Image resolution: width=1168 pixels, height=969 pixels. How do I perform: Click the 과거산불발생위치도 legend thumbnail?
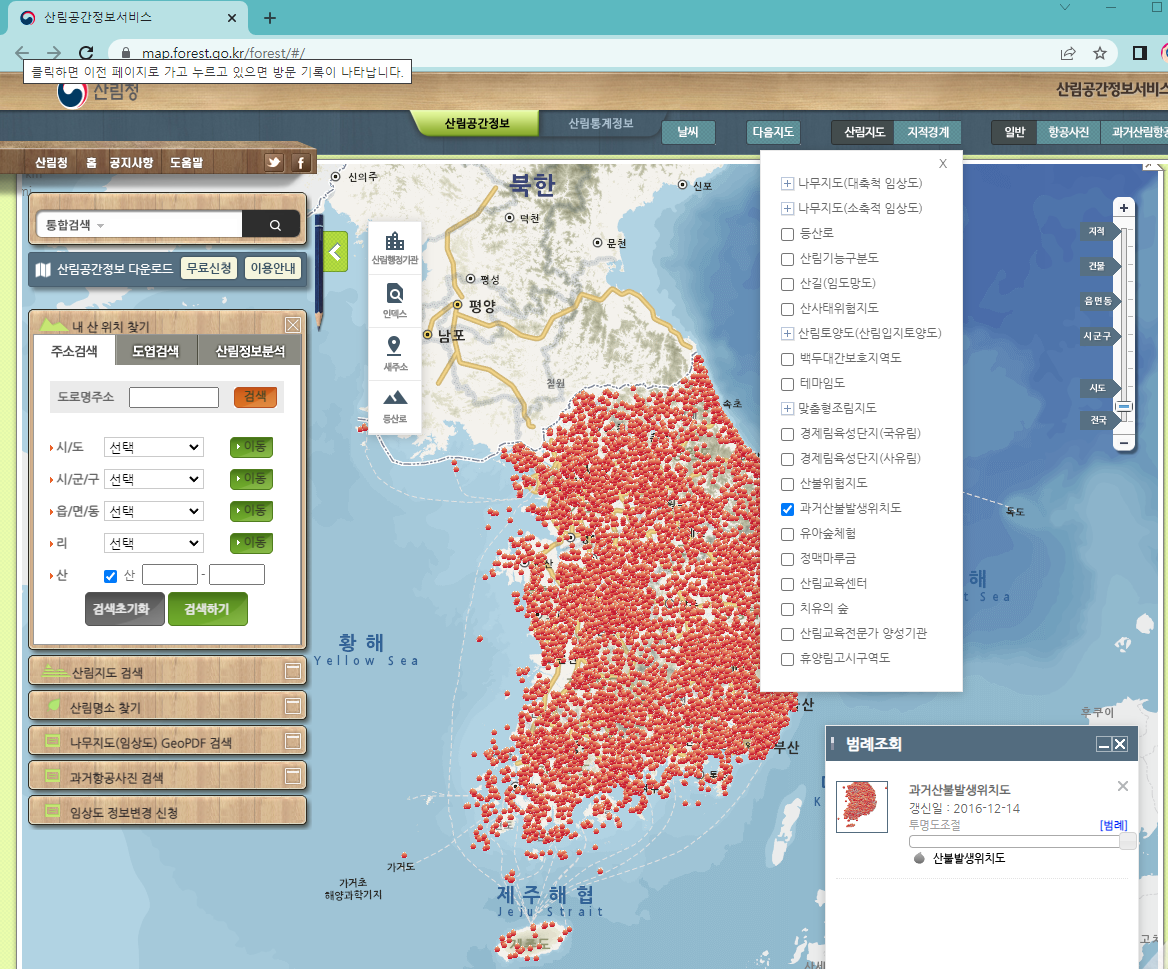862,807
